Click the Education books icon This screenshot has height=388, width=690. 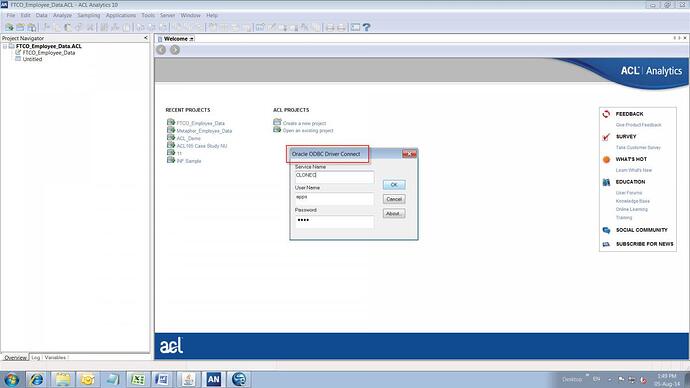606,182
